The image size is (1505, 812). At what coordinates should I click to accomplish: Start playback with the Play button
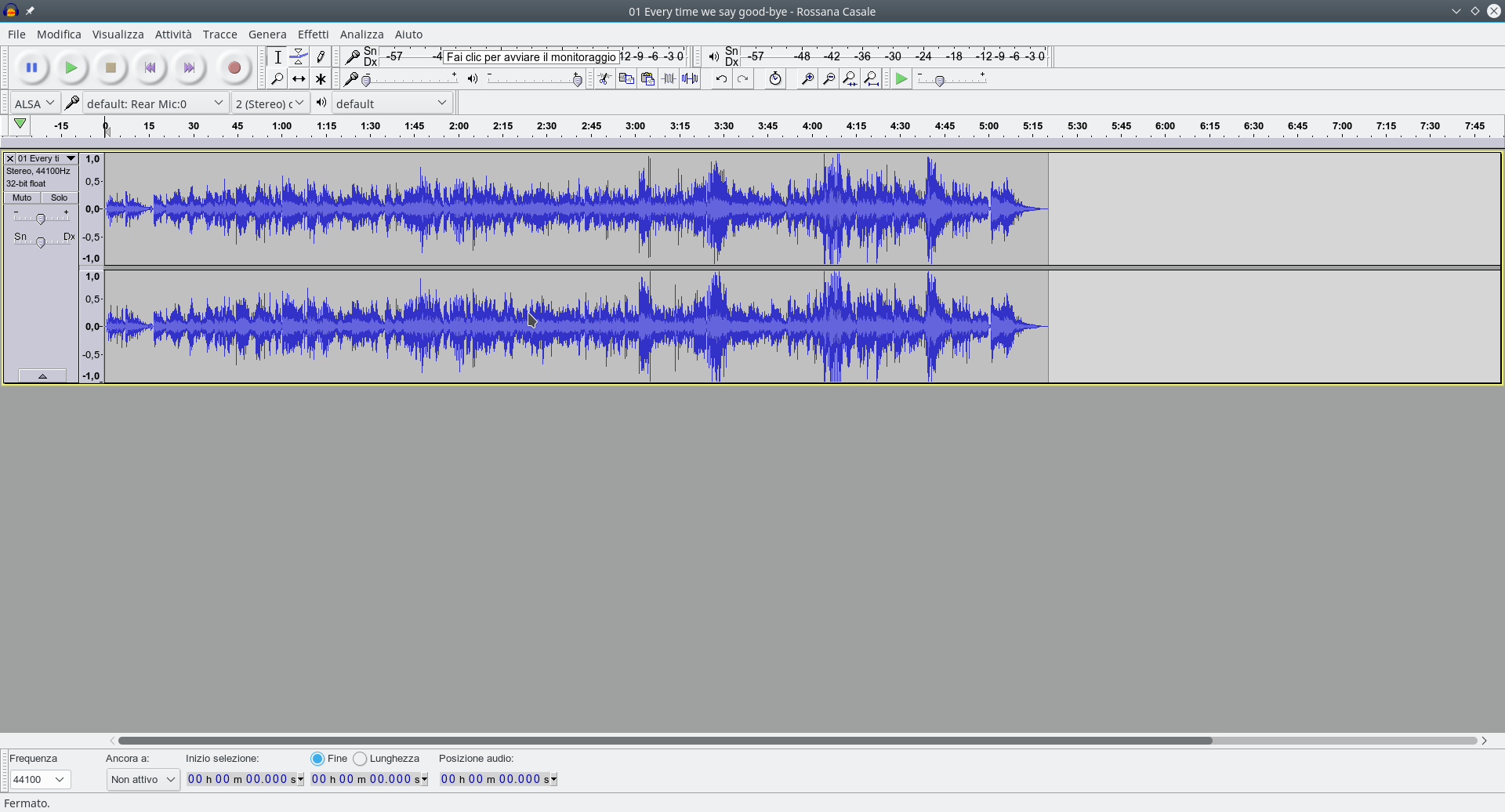[x=71, y=68]
